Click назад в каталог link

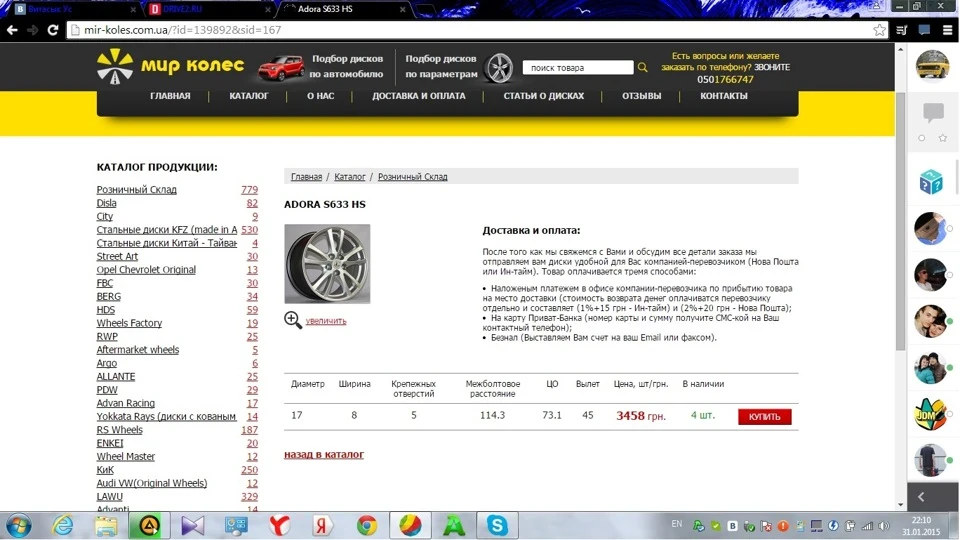[324, 454]
